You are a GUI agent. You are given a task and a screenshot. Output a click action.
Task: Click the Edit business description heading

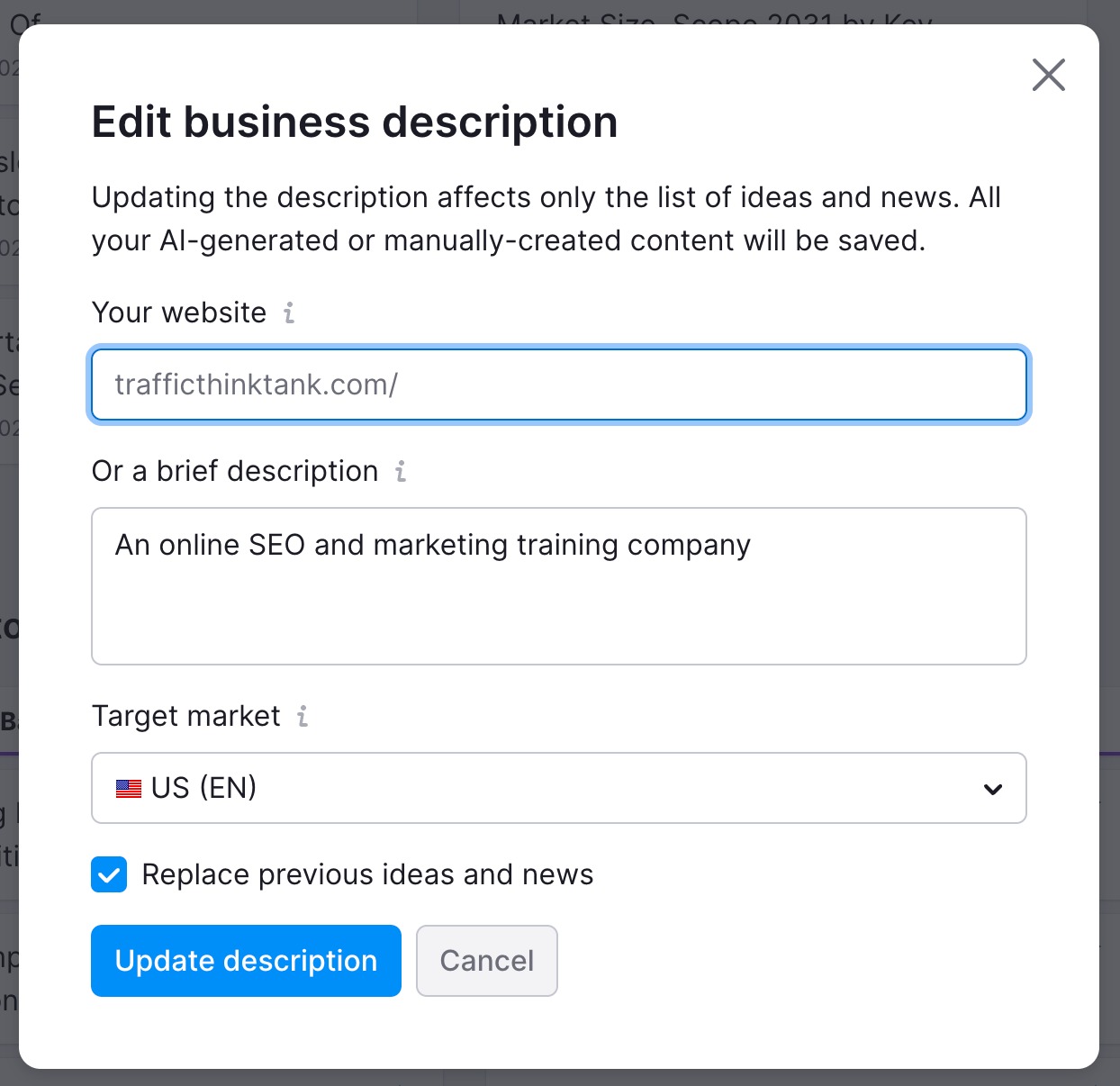(x=354, y=121)
